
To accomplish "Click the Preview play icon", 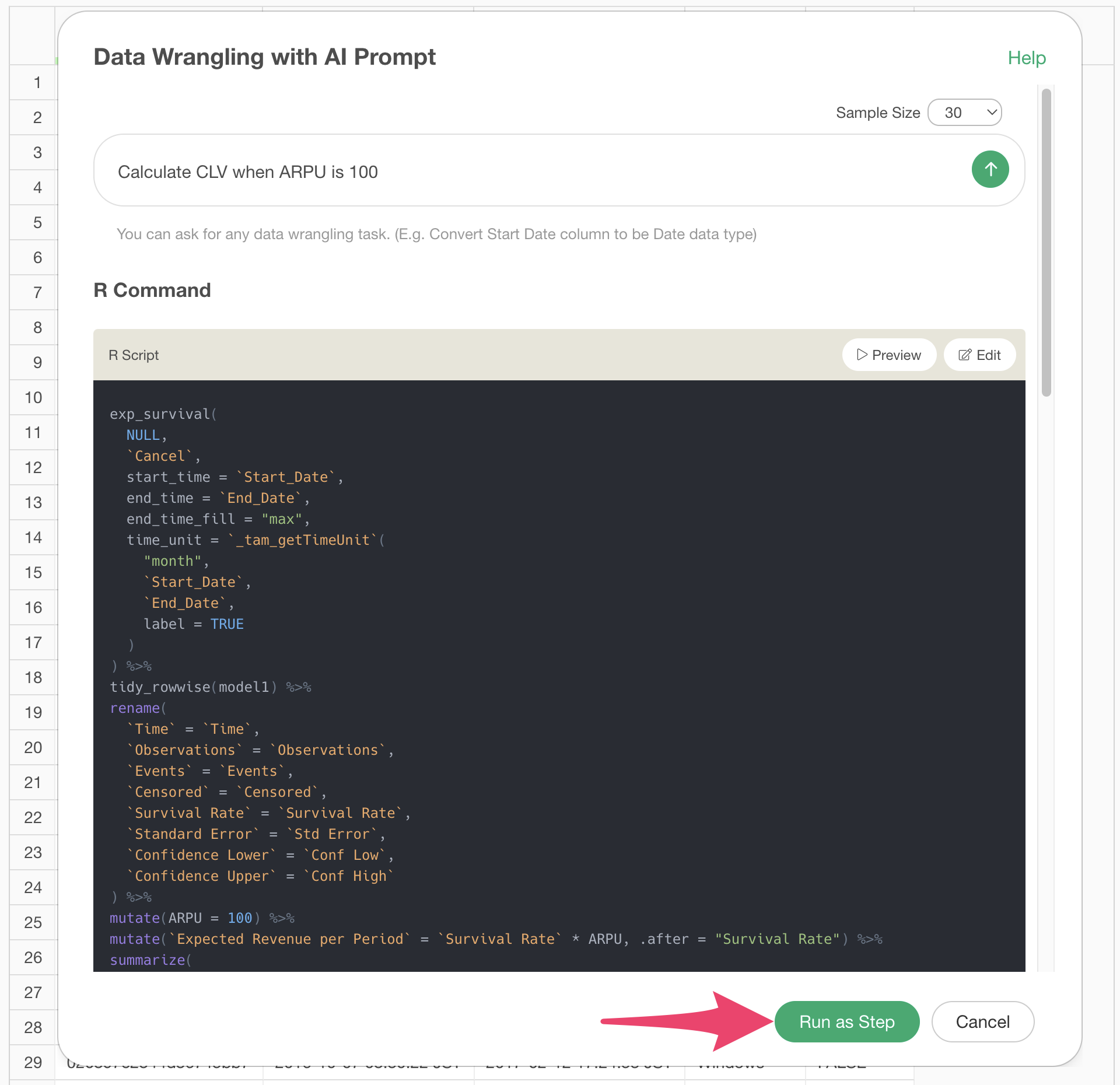I will [862, 355].
